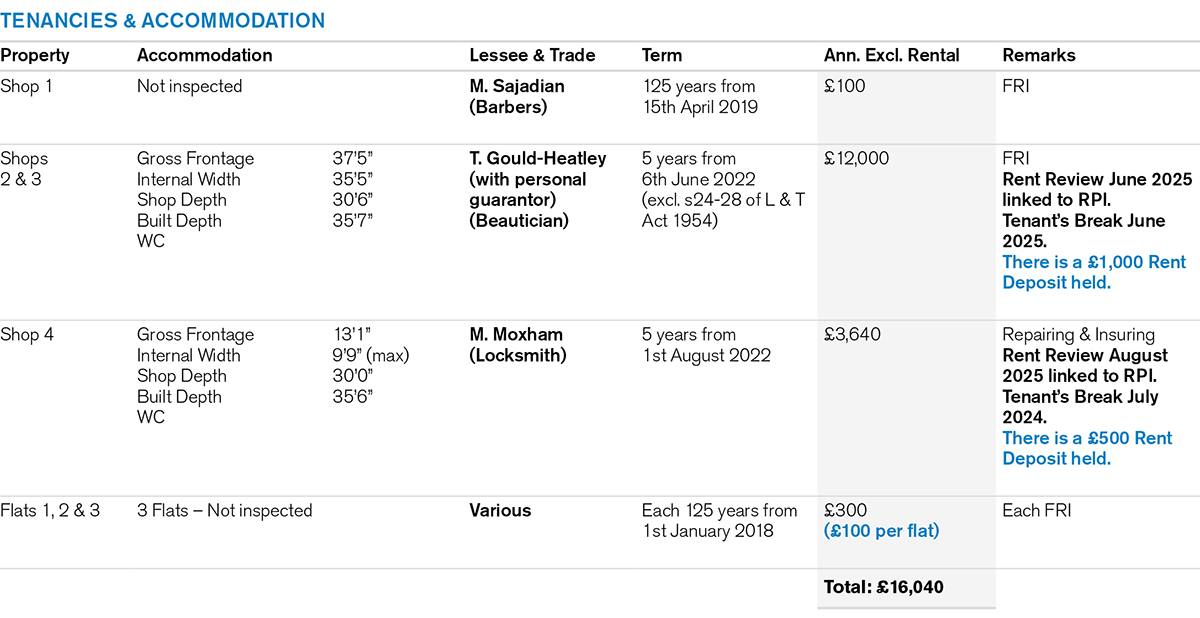
Task: Click the Term column header
Action: click(x=662, y=55)
